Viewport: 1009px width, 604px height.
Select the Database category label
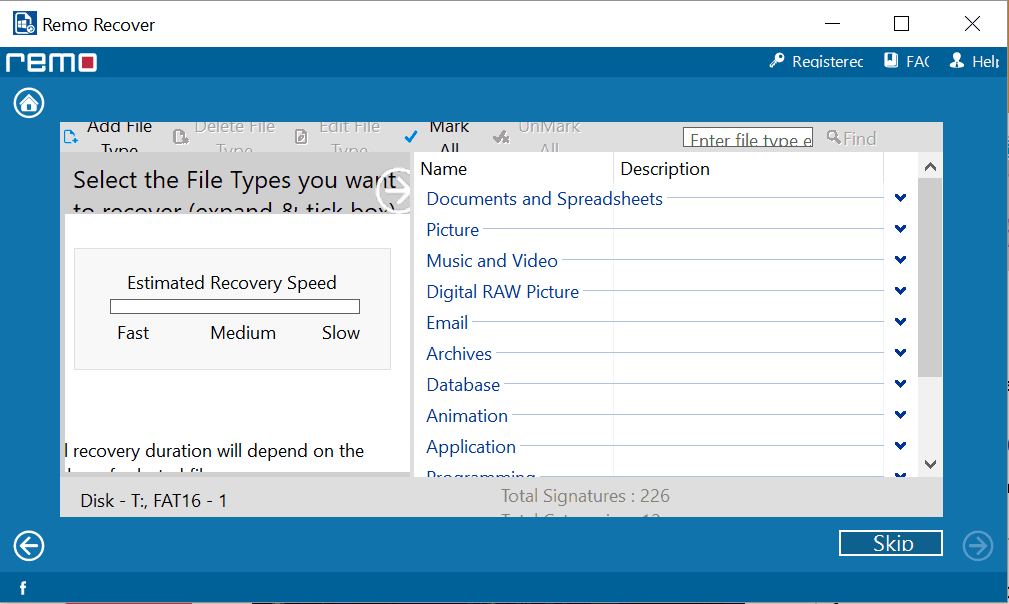[x=463, y=385]
